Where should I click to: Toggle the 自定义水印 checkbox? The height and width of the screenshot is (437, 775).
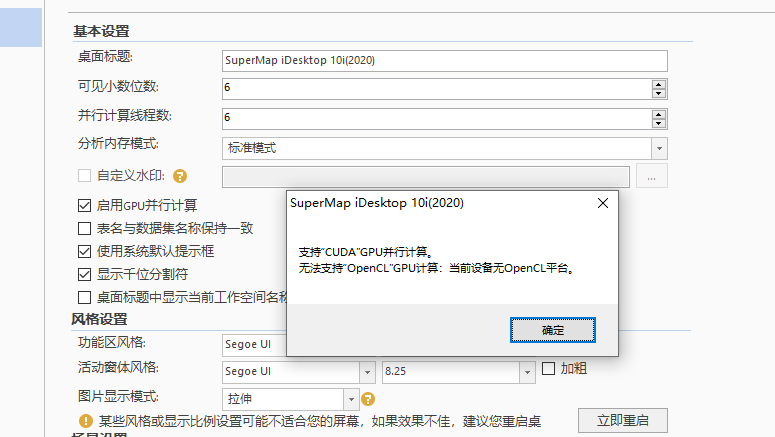[85, 175]
